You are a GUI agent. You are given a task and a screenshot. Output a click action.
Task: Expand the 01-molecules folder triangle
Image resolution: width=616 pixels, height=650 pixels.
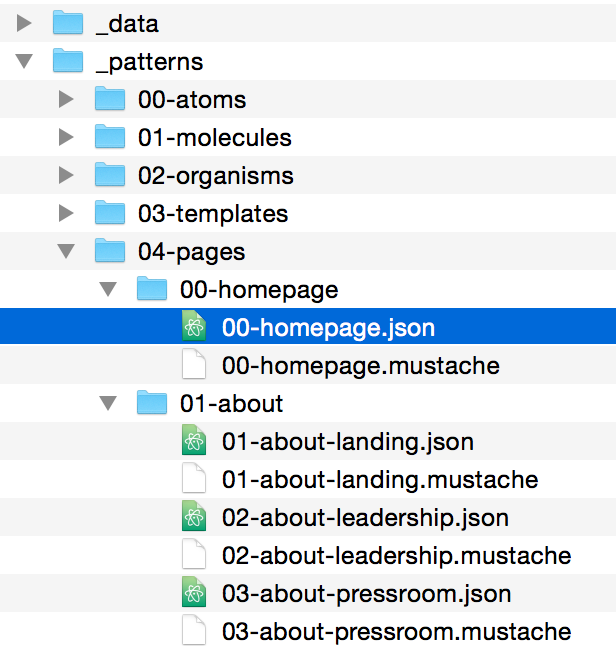coord(66,137)
